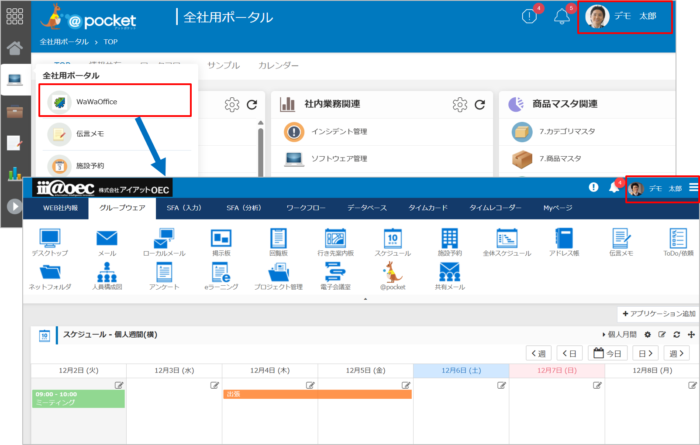Click the bell notification icon in @pocket header
The image size is (700, 445).
click(x=562, y=17)
